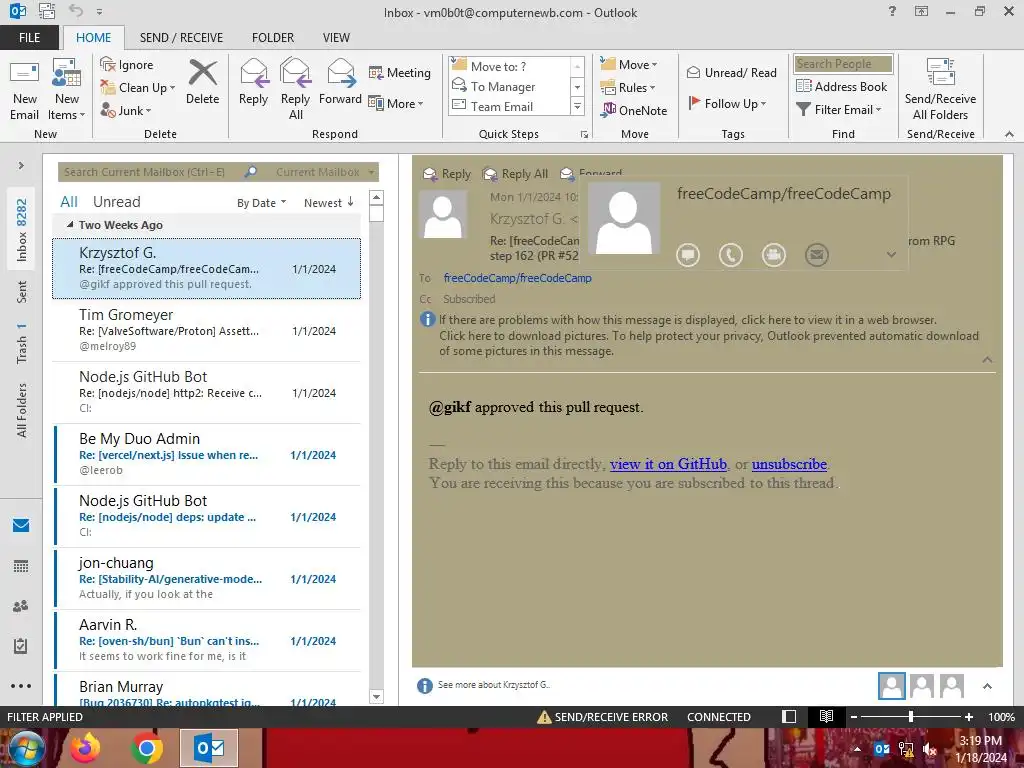This screenshot has height=768, width=1024.
Task: Switch to Calendar view icon
Action: coord(21,566)
